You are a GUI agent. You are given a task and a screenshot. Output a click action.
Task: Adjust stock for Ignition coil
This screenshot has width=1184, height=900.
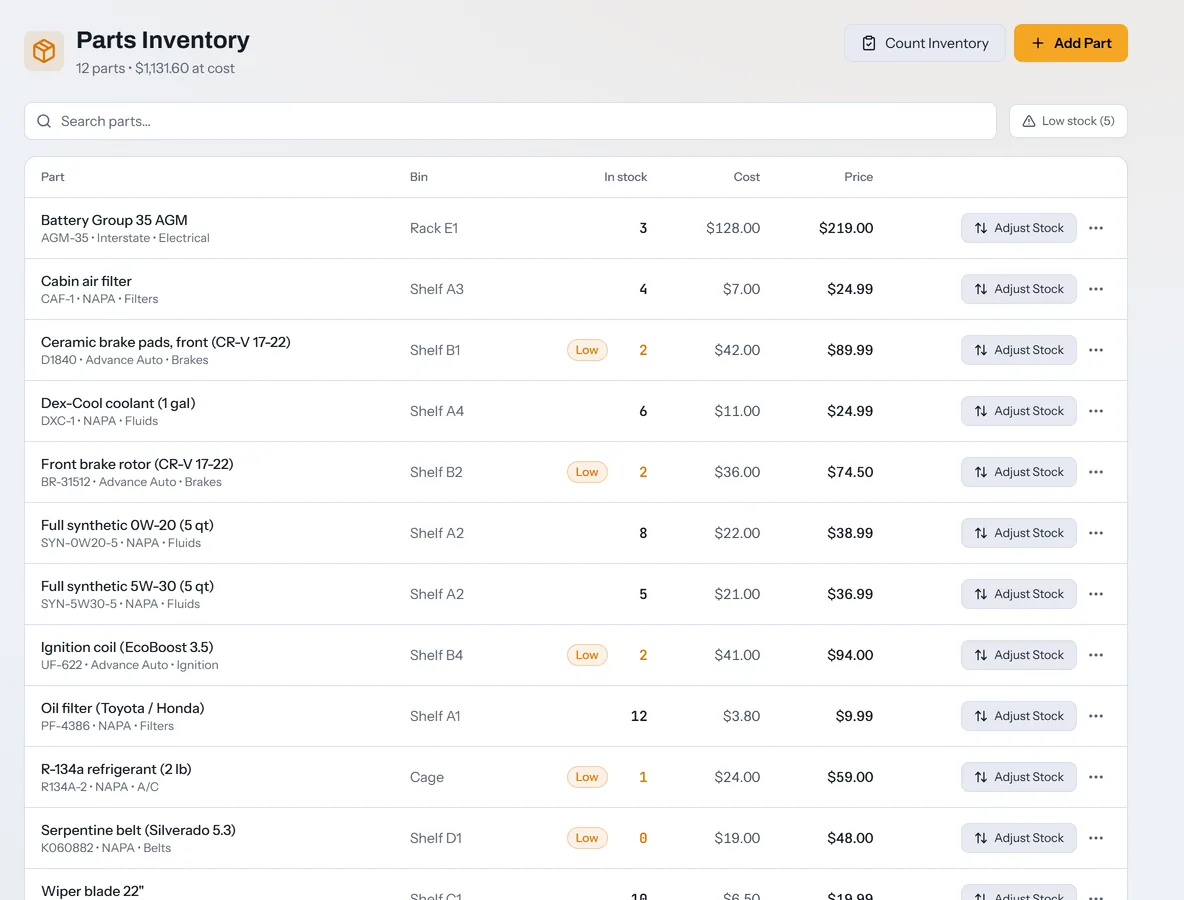1019,655
